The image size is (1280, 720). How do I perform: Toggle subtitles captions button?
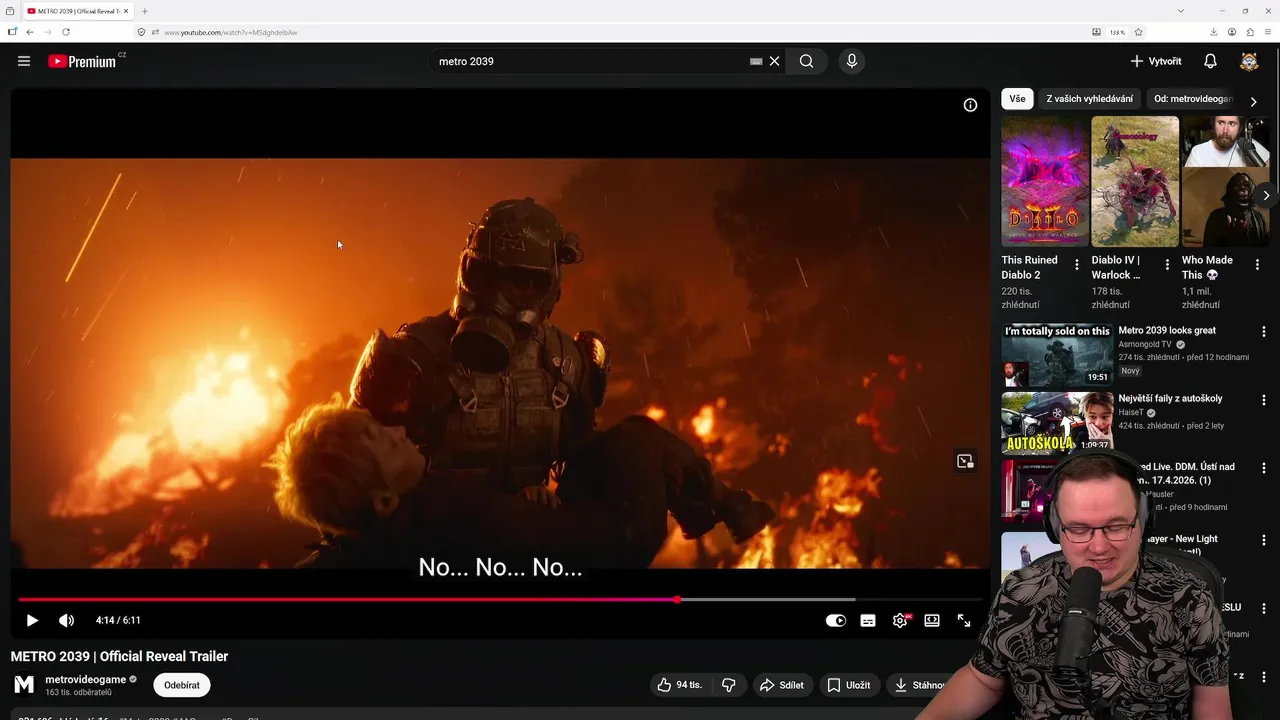tap(868, 620)
